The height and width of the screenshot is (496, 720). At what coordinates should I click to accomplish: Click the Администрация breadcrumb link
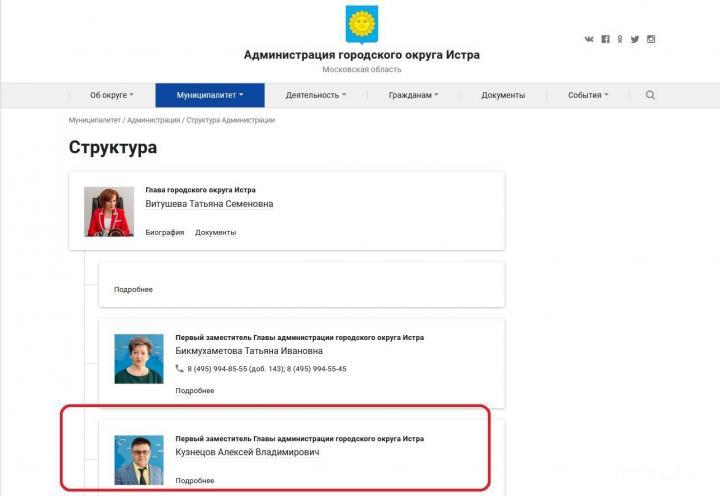click(153, 120)
